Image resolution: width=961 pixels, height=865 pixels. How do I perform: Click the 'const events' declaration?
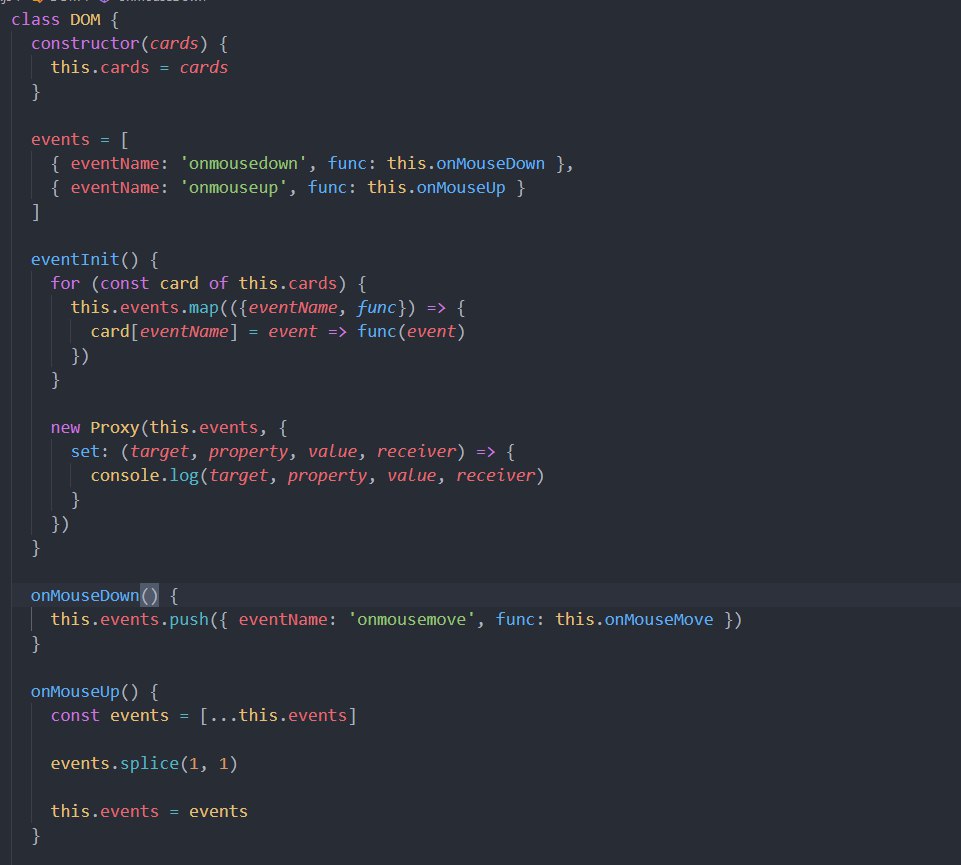[x=110, y=715]
